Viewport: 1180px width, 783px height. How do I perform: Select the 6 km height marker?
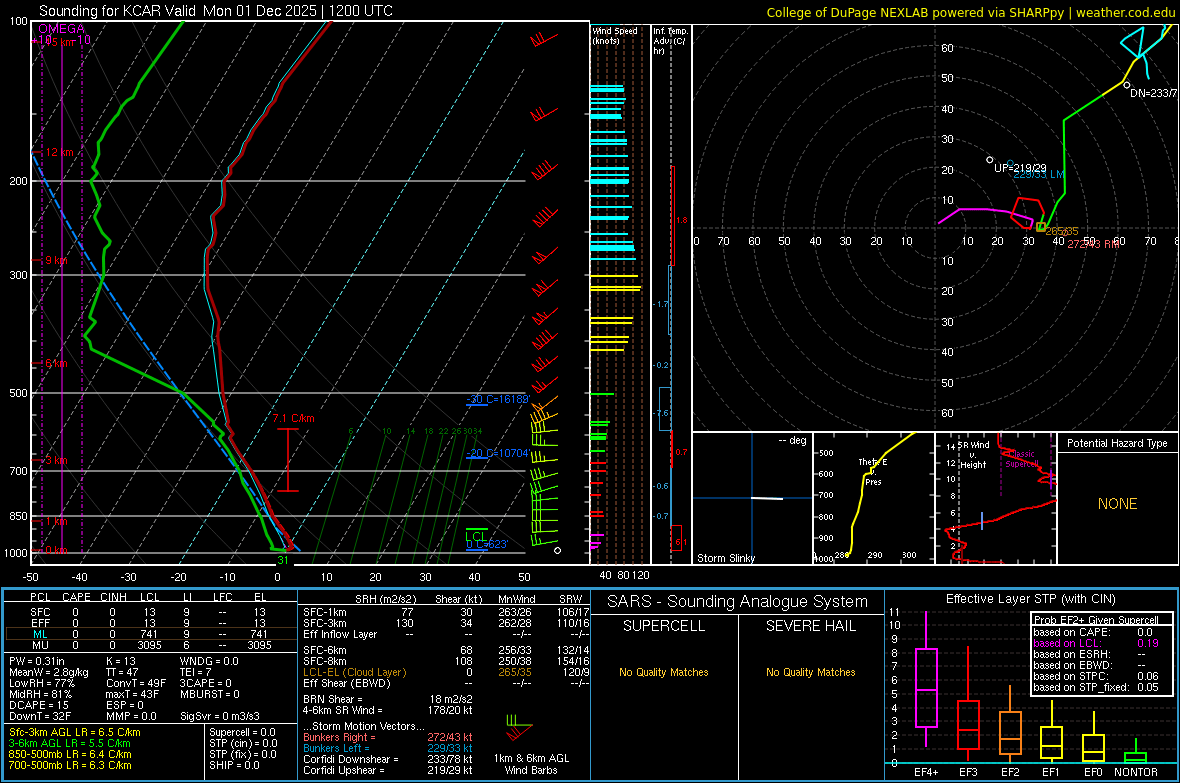pos(56,364)
